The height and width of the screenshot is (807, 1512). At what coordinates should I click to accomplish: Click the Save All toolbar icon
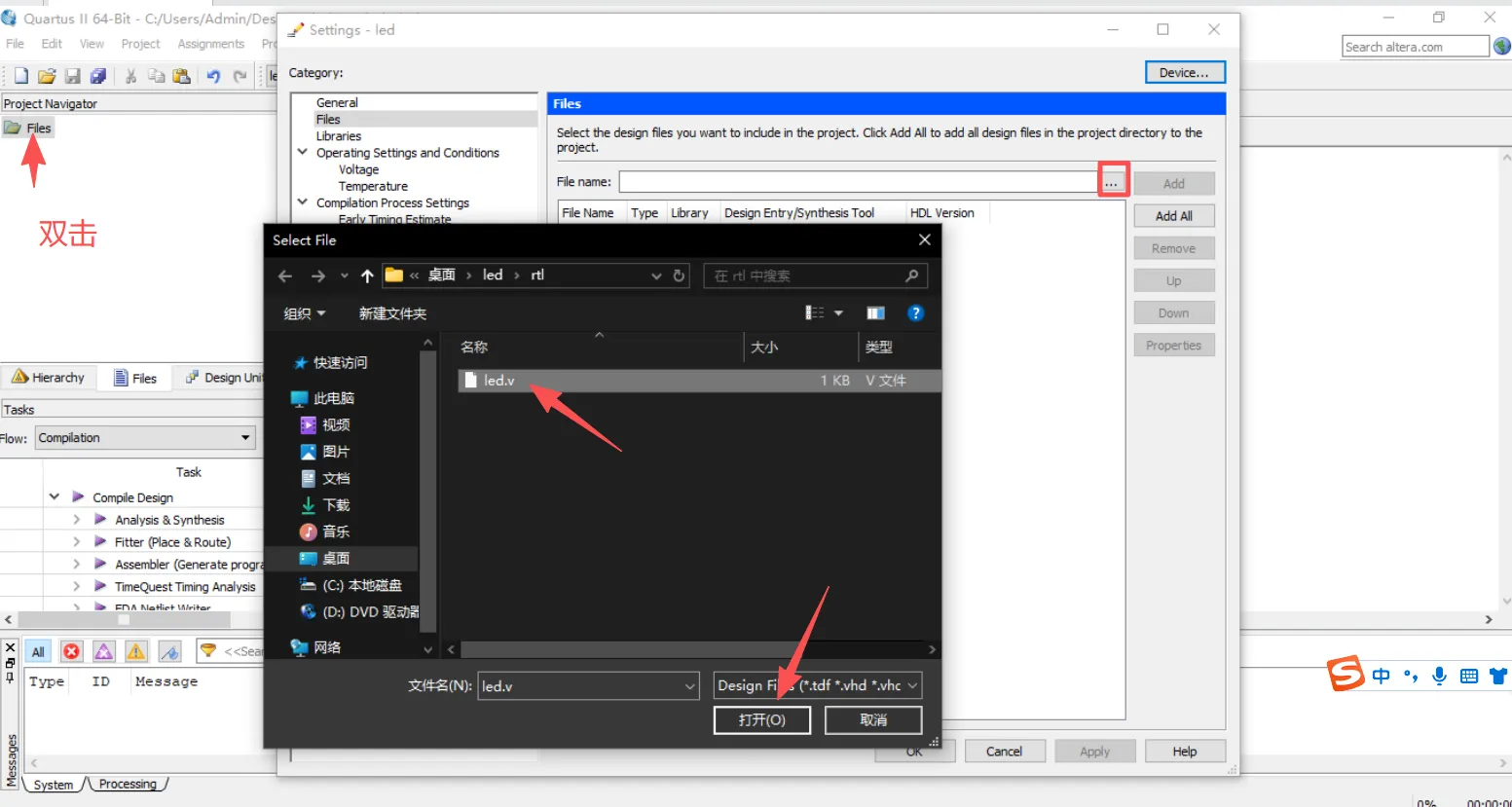pyautogui.click(x=97, y=76)
